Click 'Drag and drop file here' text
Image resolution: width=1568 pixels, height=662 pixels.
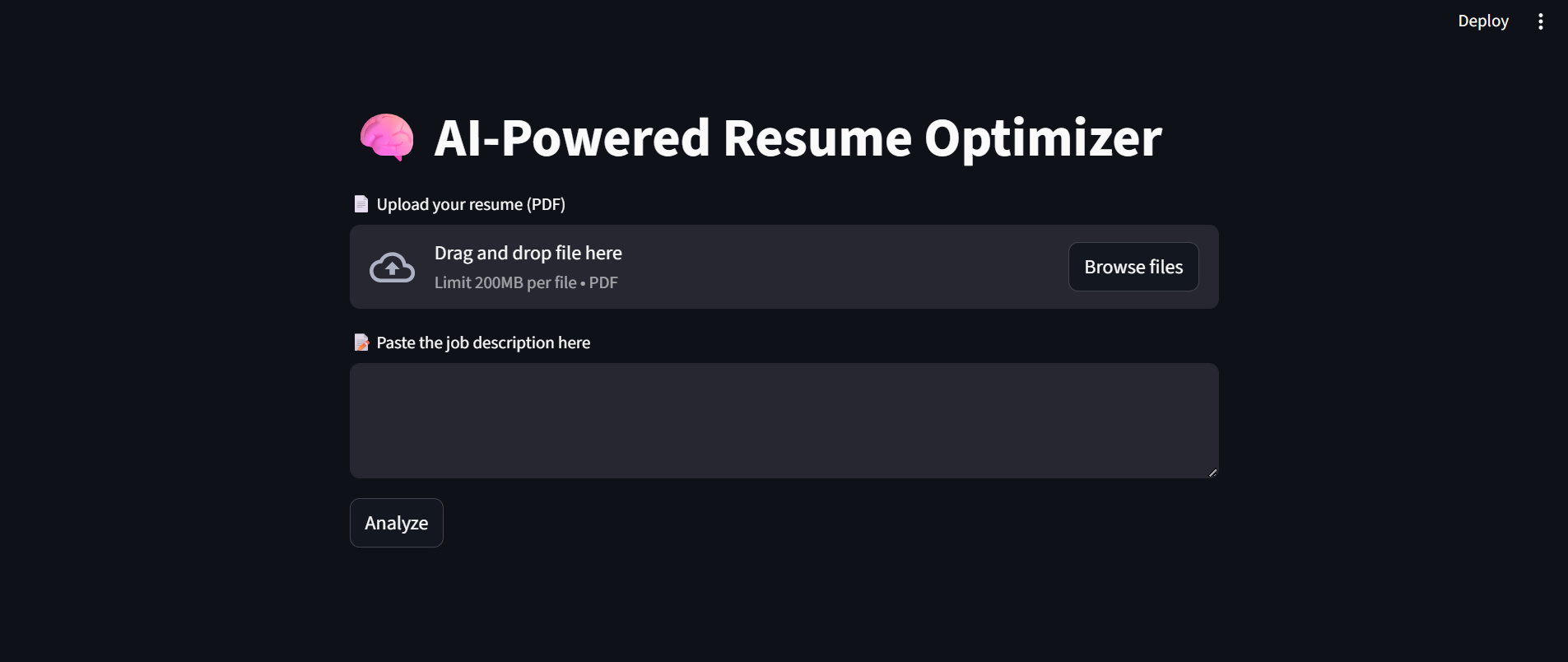tap(528, 252)
